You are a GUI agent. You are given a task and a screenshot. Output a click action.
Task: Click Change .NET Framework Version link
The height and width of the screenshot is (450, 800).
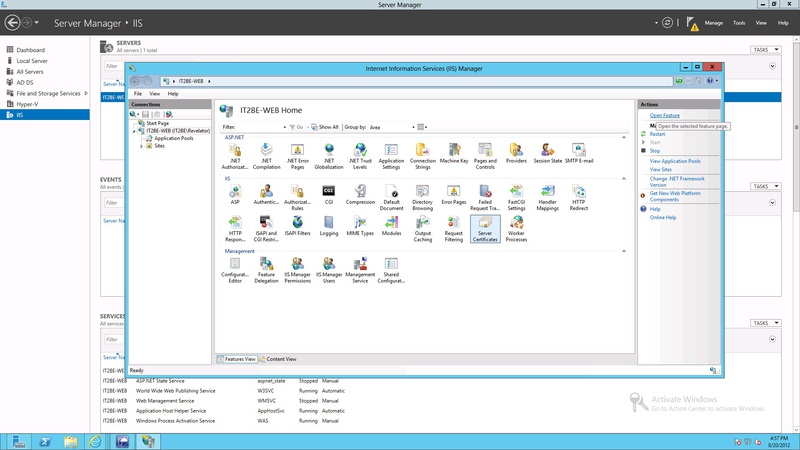tap(677, 182)
